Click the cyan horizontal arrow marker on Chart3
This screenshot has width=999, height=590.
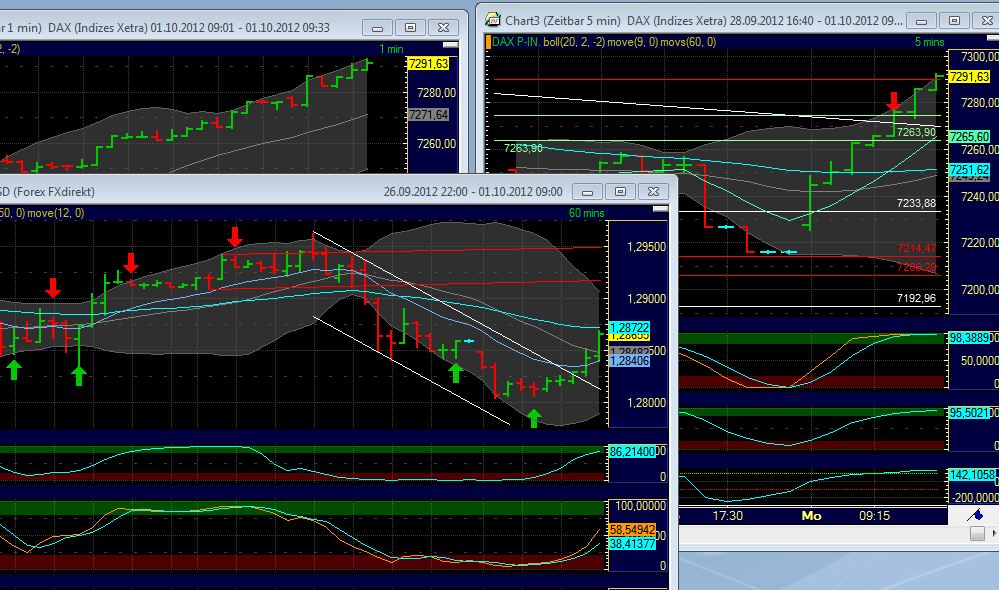(726, 226)
